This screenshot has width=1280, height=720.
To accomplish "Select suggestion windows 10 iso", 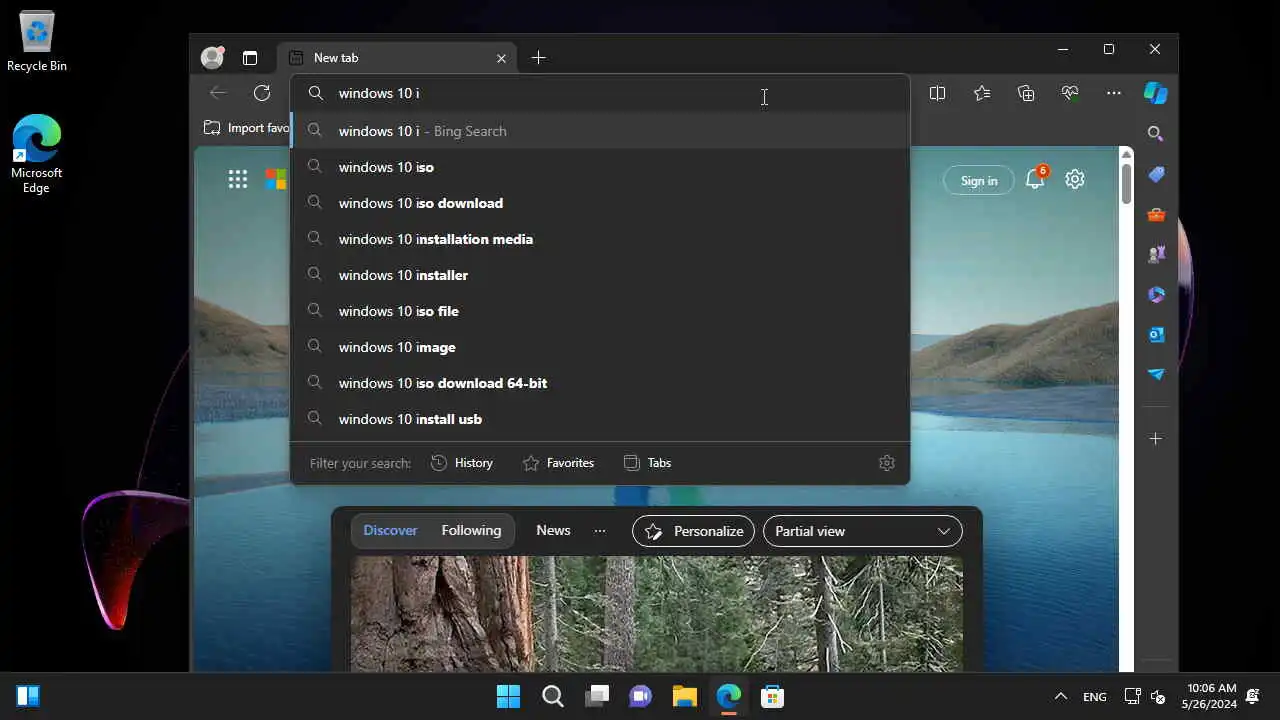I will pos(600,167).
